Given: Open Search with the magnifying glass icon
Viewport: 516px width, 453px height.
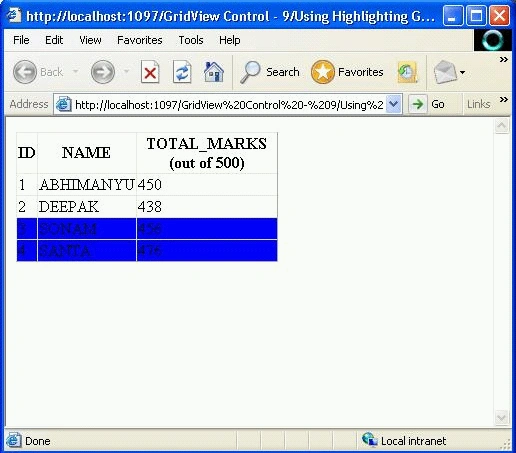Looking at the screenshot, I should [250, 72].
